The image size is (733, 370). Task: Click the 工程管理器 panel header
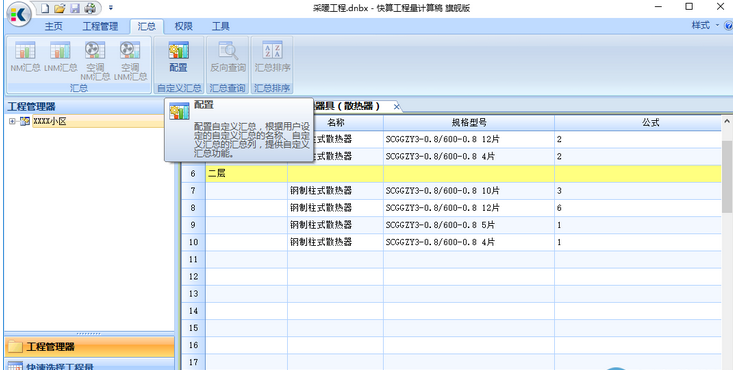[89, 107]
